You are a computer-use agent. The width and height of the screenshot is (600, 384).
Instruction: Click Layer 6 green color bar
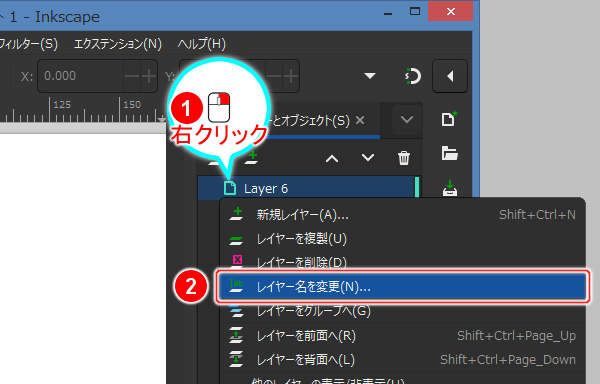coord(417,187)
